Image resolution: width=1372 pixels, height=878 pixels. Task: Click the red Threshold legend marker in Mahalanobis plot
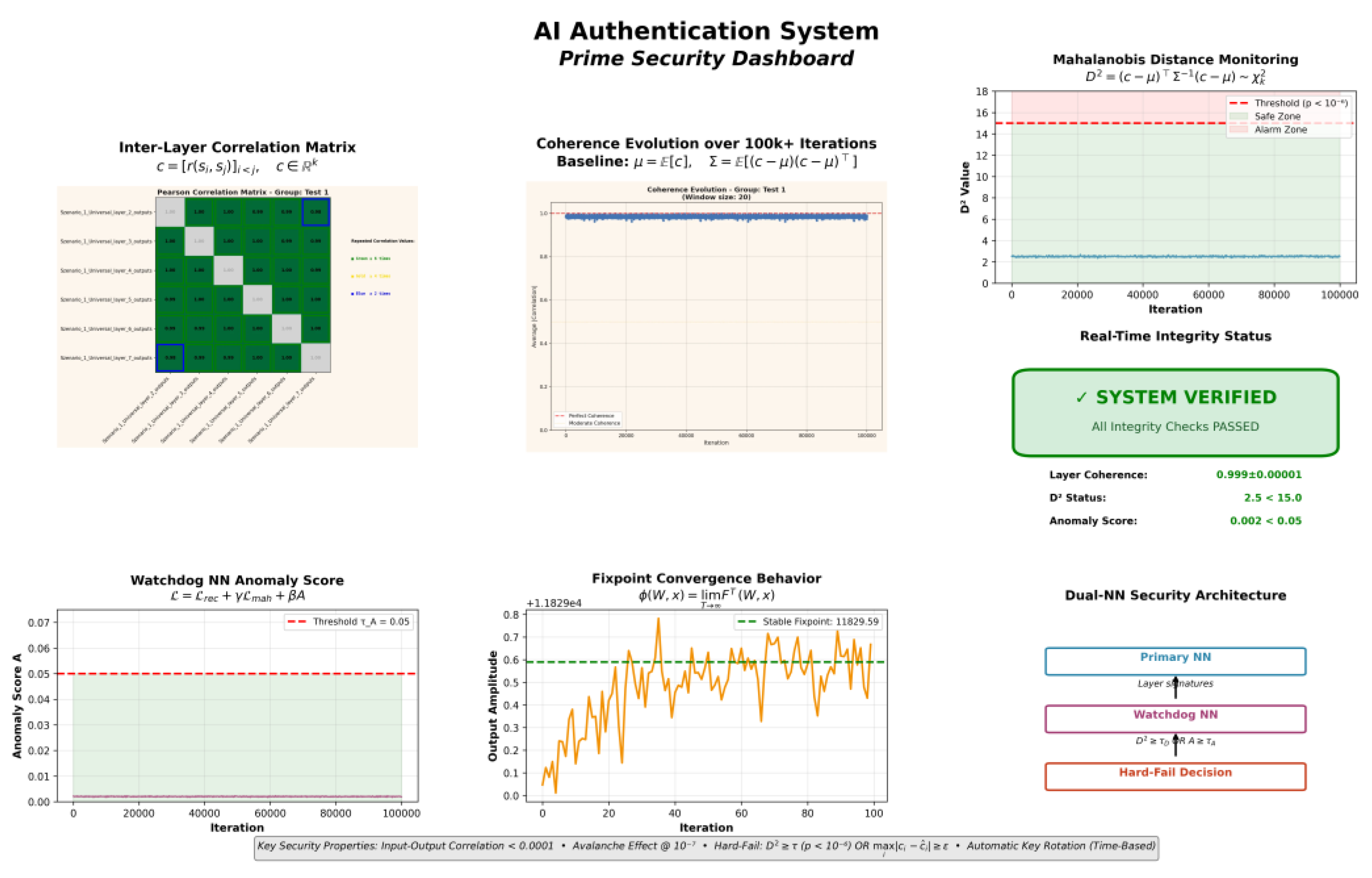pos(1239,103)
